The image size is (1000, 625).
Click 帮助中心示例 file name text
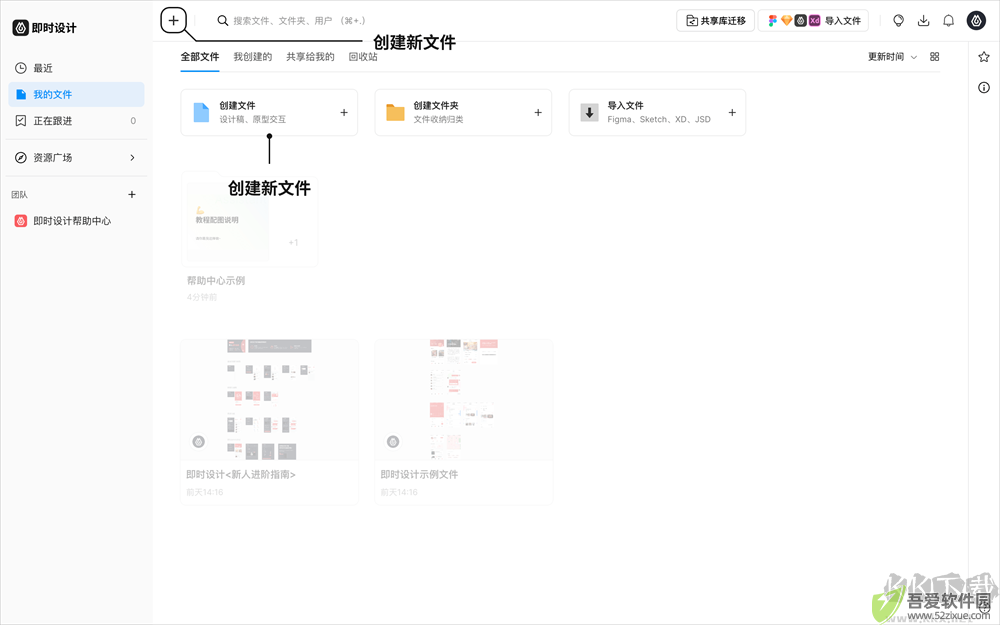coord(216,280)
